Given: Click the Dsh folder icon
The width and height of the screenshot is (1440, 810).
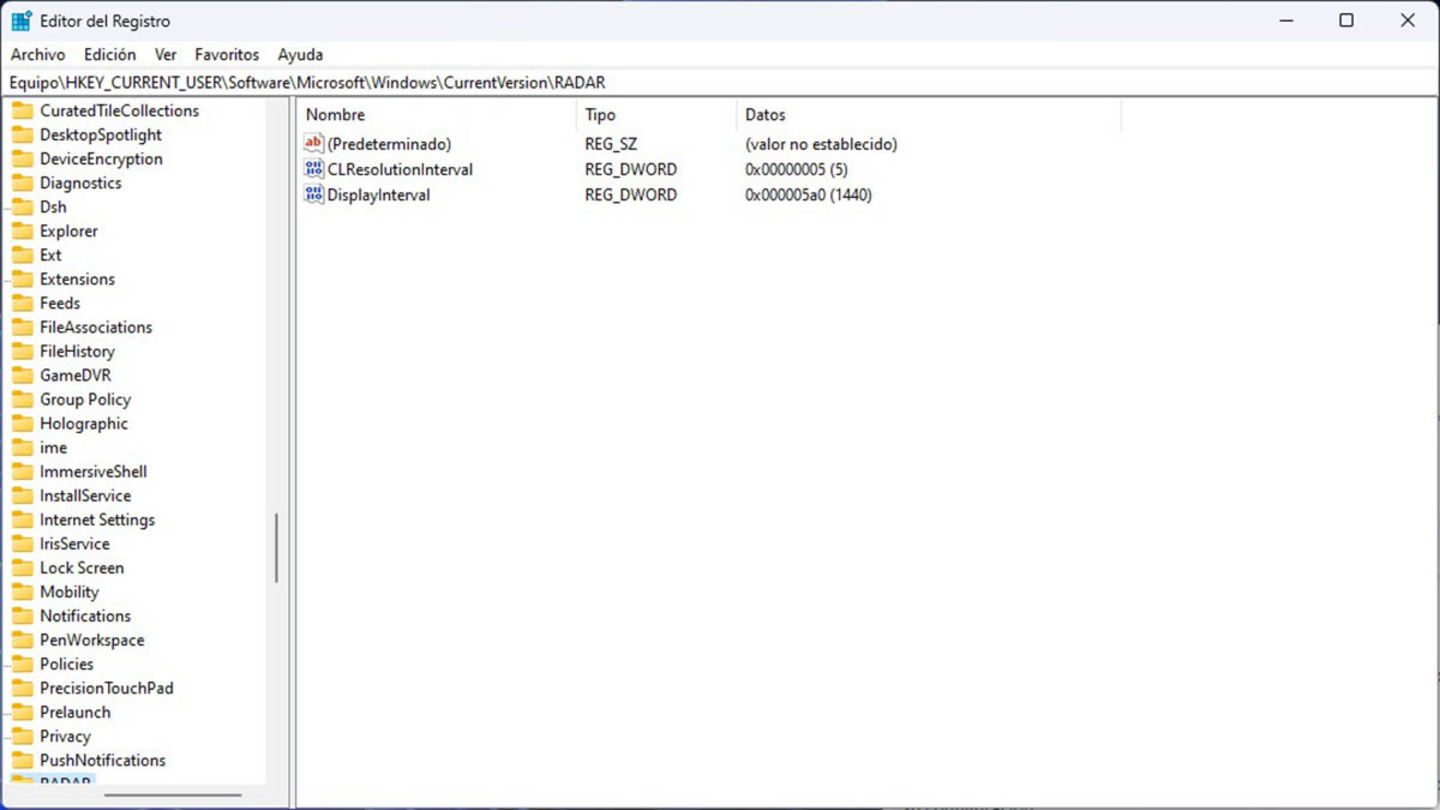Looking at the screenshot, I should tap(23, 207).
